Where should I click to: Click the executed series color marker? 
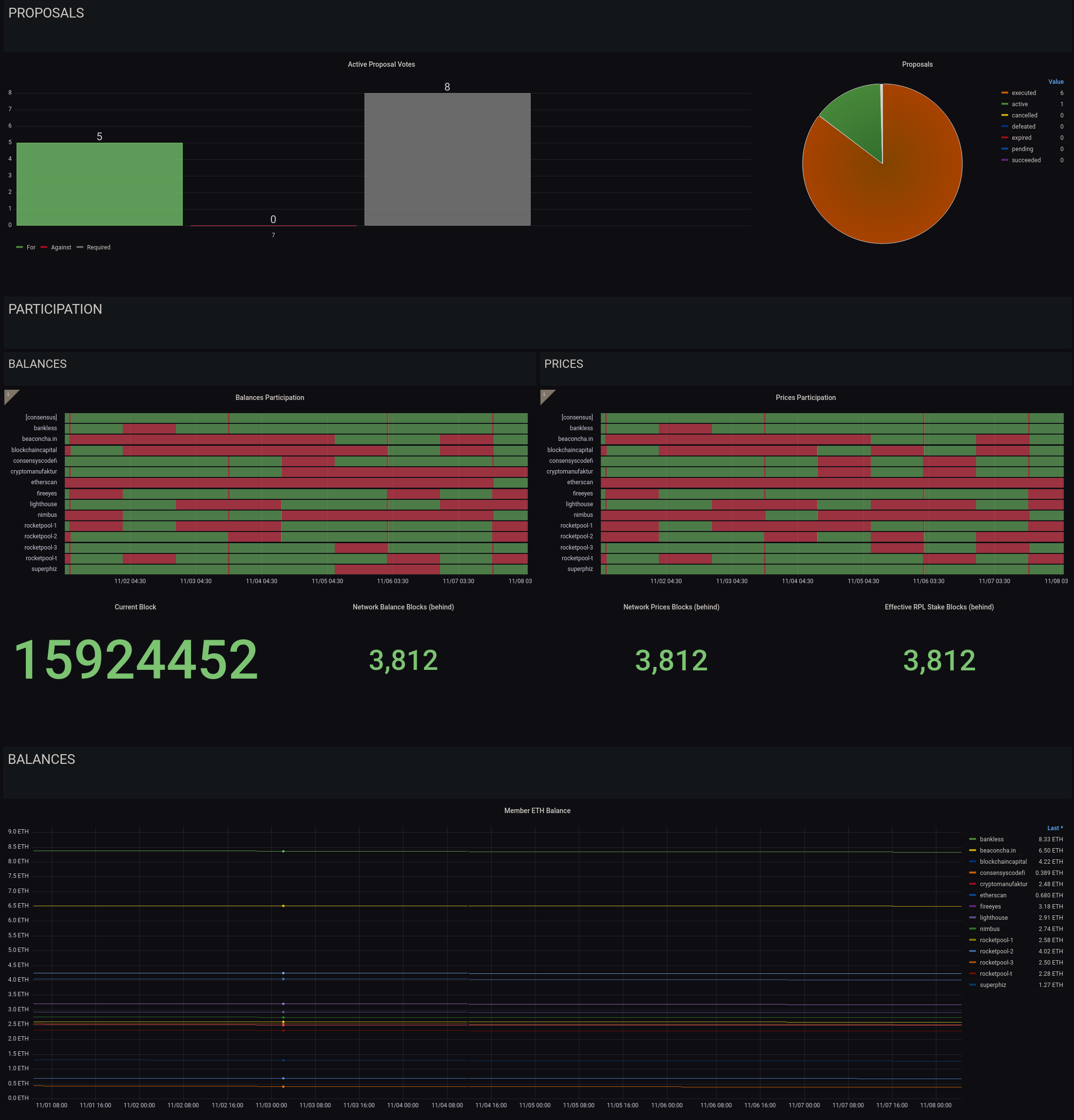[x=1004, y=93]
